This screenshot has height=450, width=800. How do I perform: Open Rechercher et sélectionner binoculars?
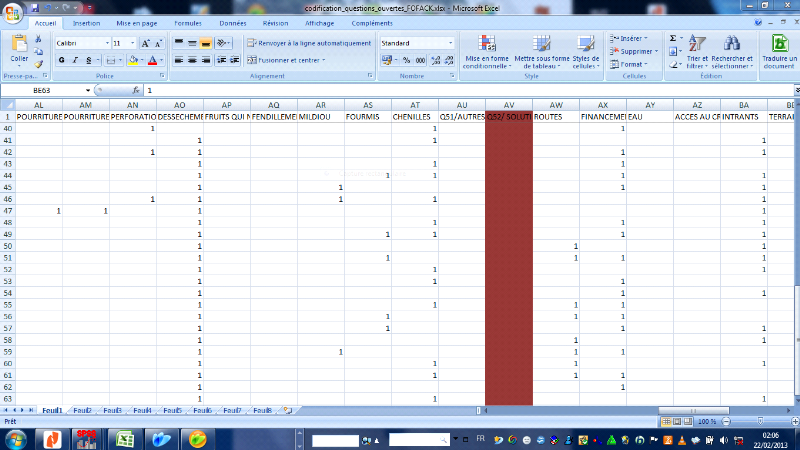point(732,52)
